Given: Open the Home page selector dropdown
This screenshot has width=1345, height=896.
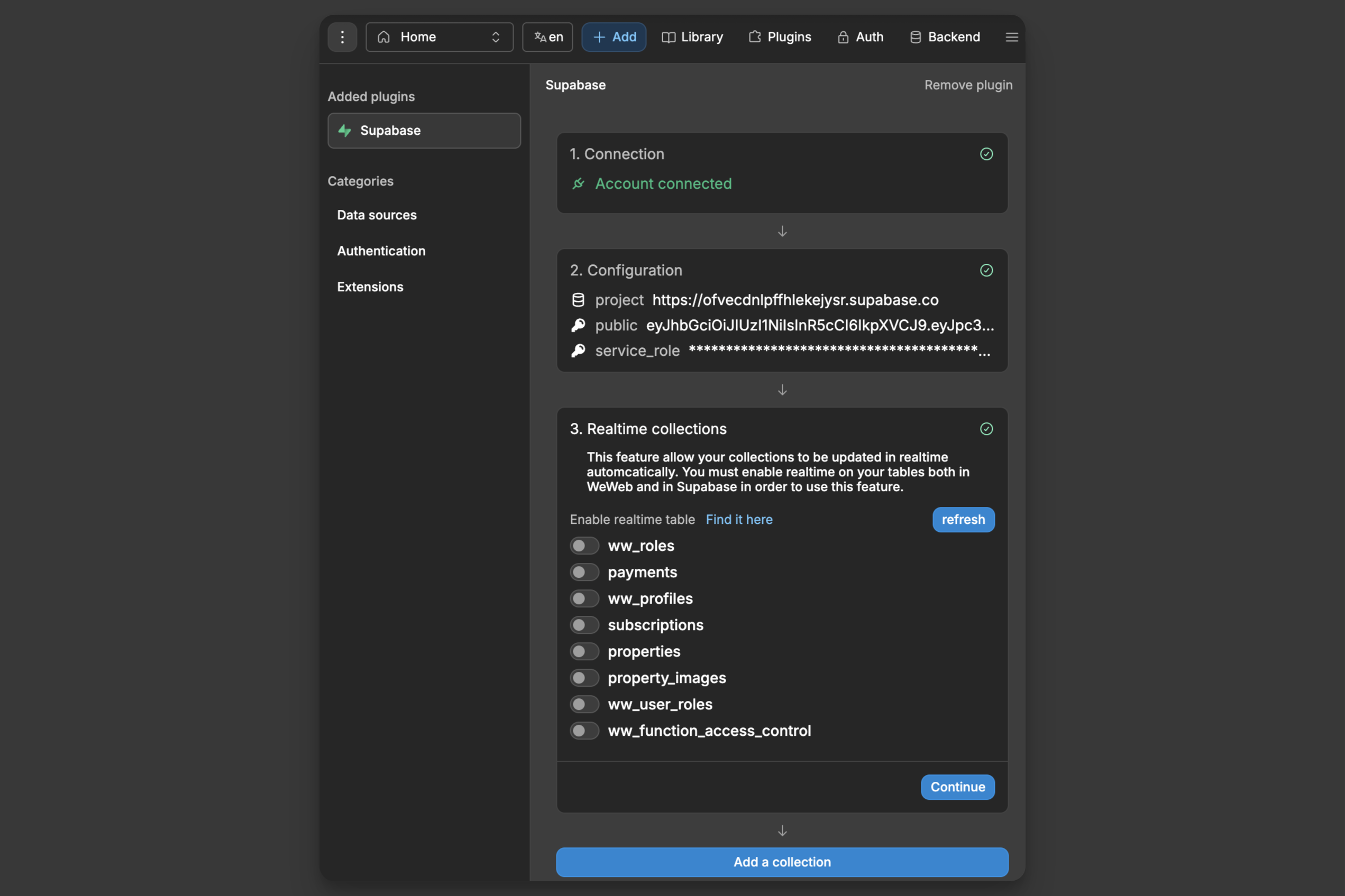Looking at the screenshot, I should [x=439, y=37].
